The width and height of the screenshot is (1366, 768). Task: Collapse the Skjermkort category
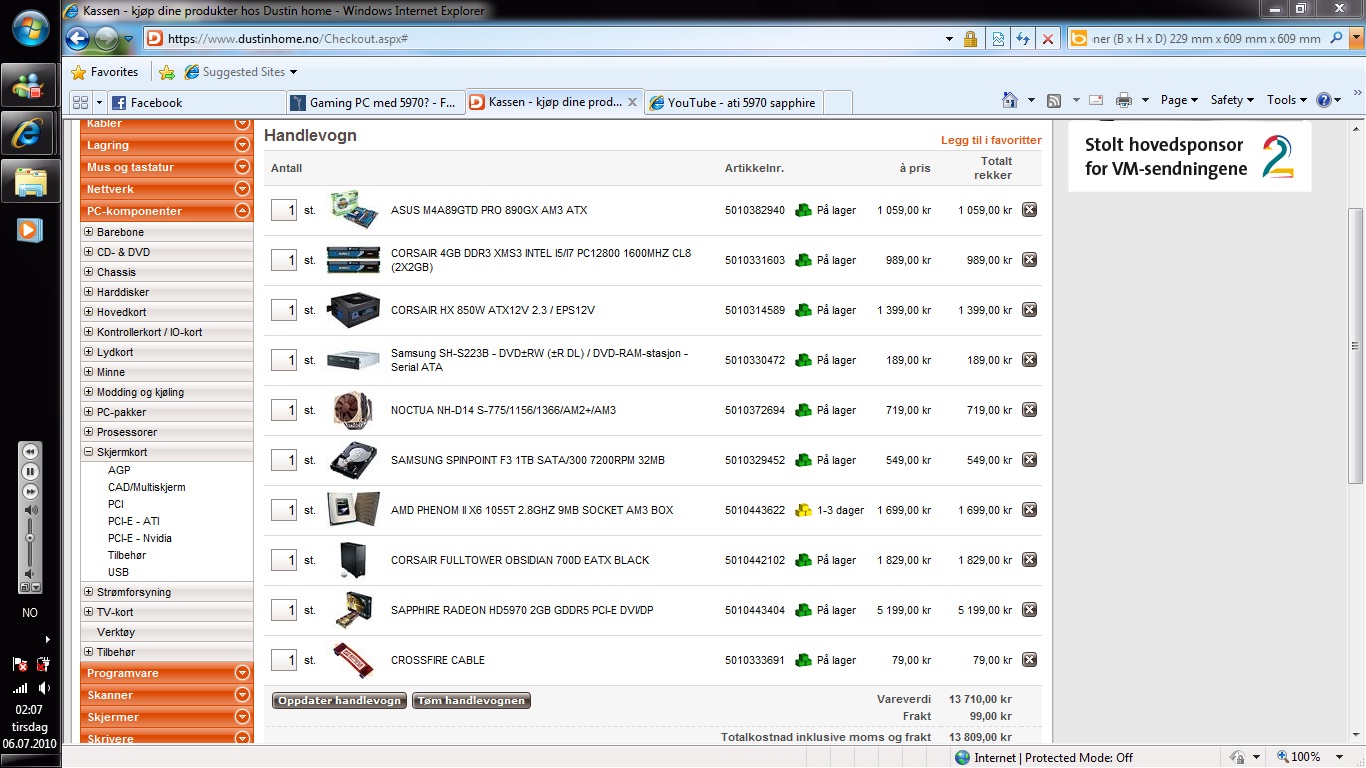click(89, 452)
